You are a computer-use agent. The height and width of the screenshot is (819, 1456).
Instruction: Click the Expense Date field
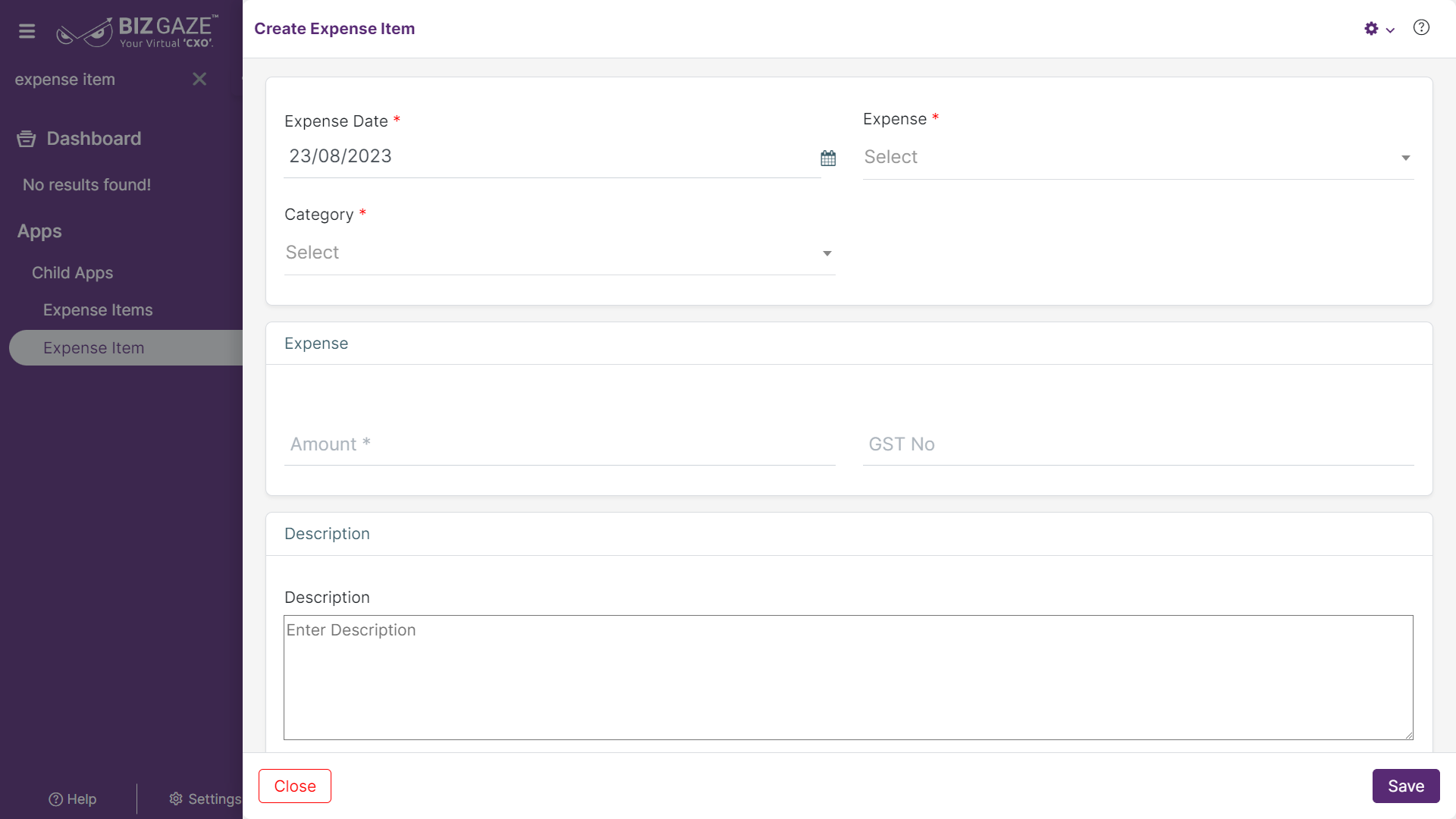(552, 156)
